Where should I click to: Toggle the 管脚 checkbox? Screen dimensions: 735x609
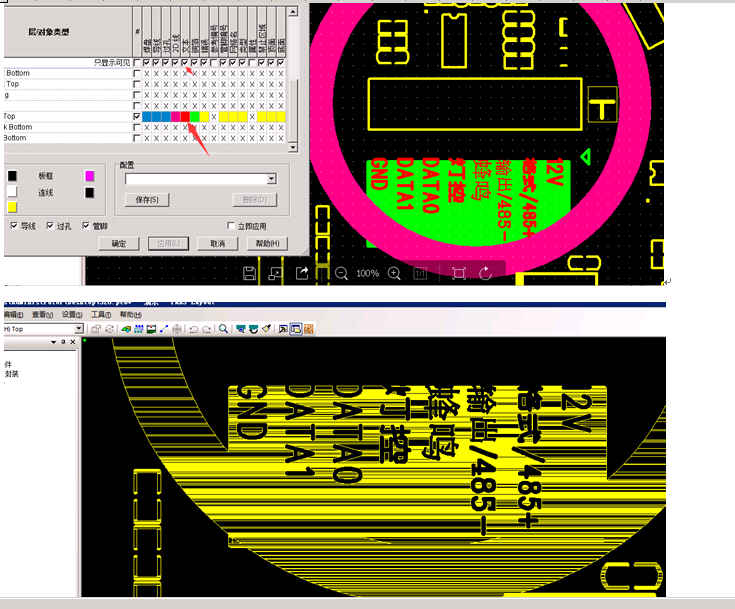[x=86, y=226]
